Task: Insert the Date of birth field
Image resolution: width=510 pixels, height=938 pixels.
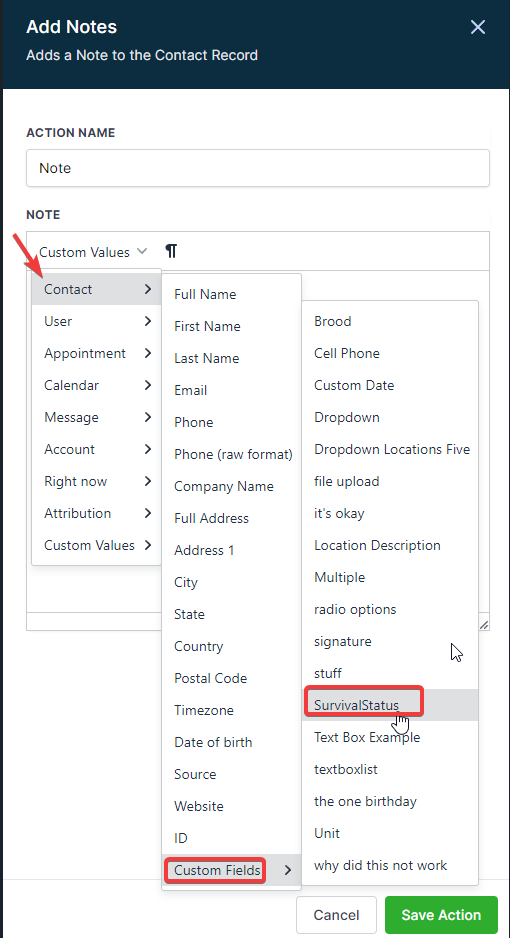Action: [x=231, y=742]
